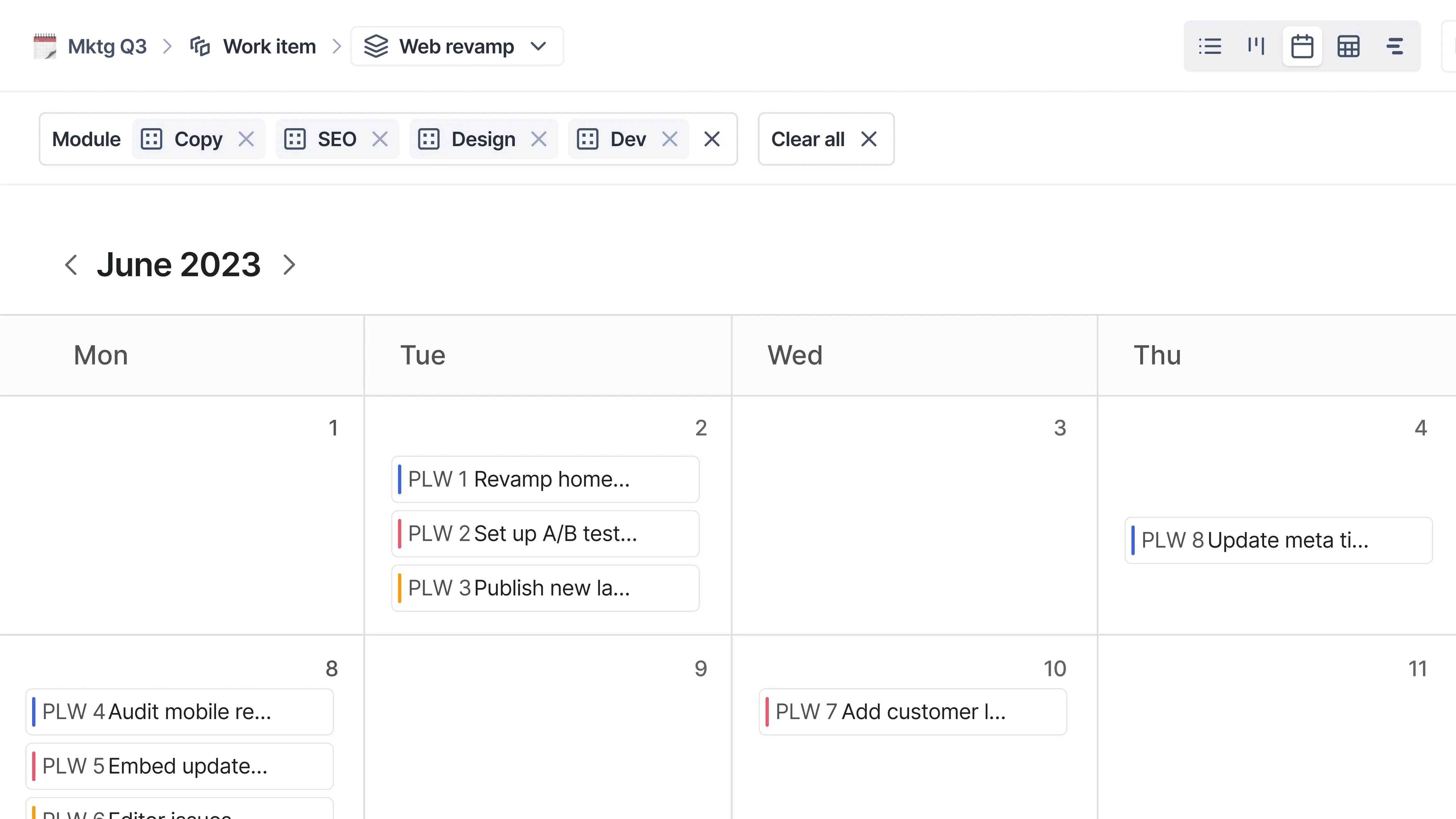1456x819 pixels.
Task: Remove the Design module filter
Action: tap(539, 139)
